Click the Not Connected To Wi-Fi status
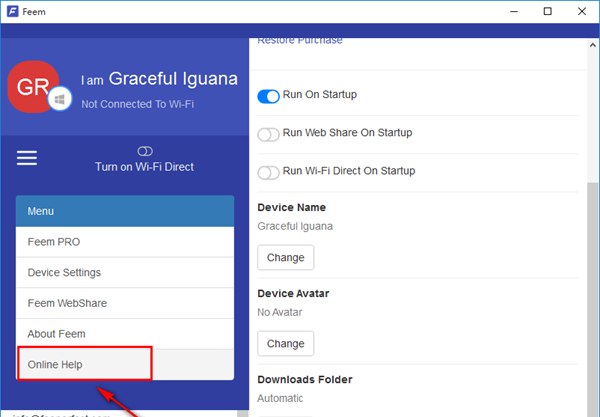 click(x=138, y=104)
